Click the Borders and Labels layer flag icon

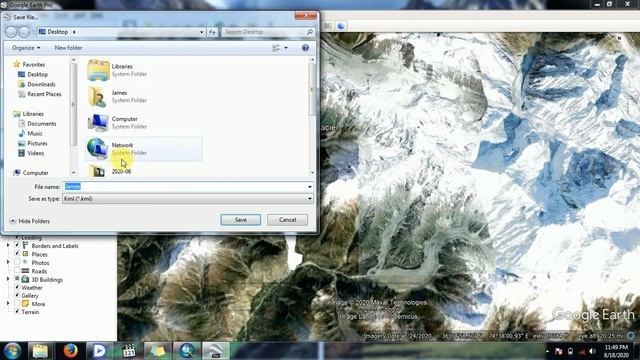coord(25,246)
